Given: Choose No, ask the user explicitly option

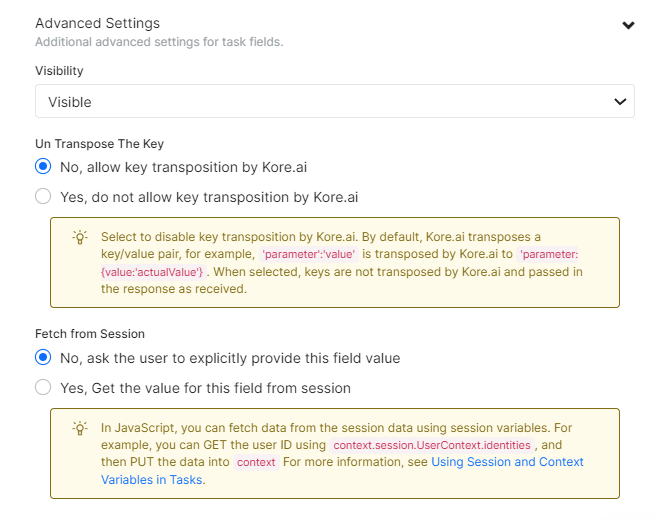Looking at the screenshot, I should tap(43, 357).
